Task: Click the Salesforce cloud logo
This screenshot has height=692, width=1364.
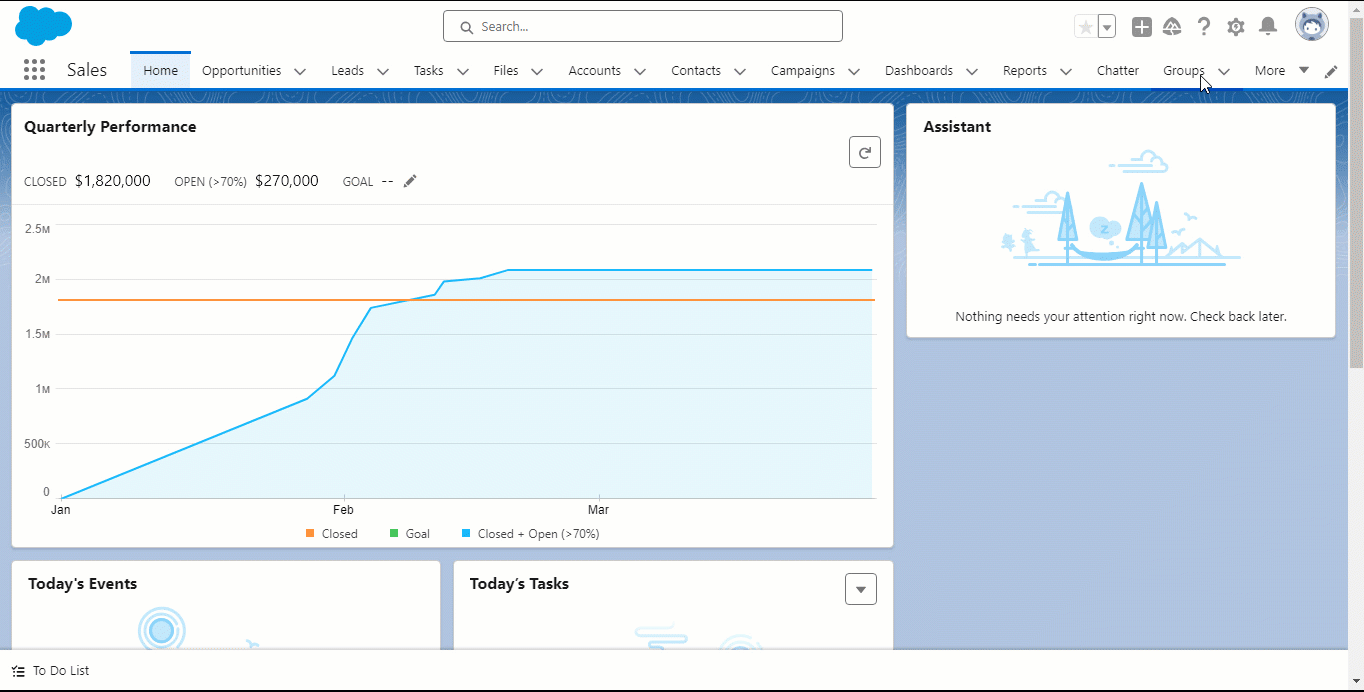Action: pyautogui.click(x=43, y=26)
